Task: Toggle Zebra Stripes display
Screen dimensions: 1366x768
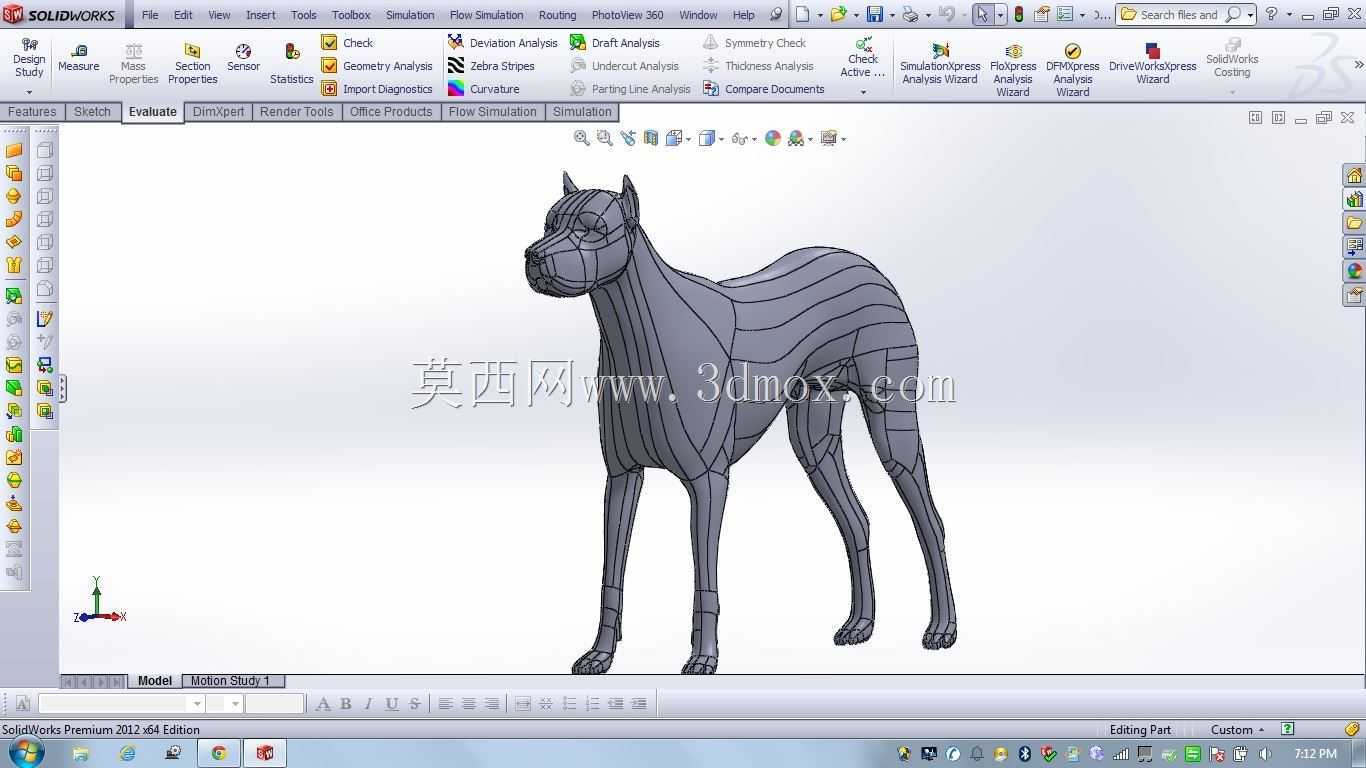Action: (x=491, y=65)
